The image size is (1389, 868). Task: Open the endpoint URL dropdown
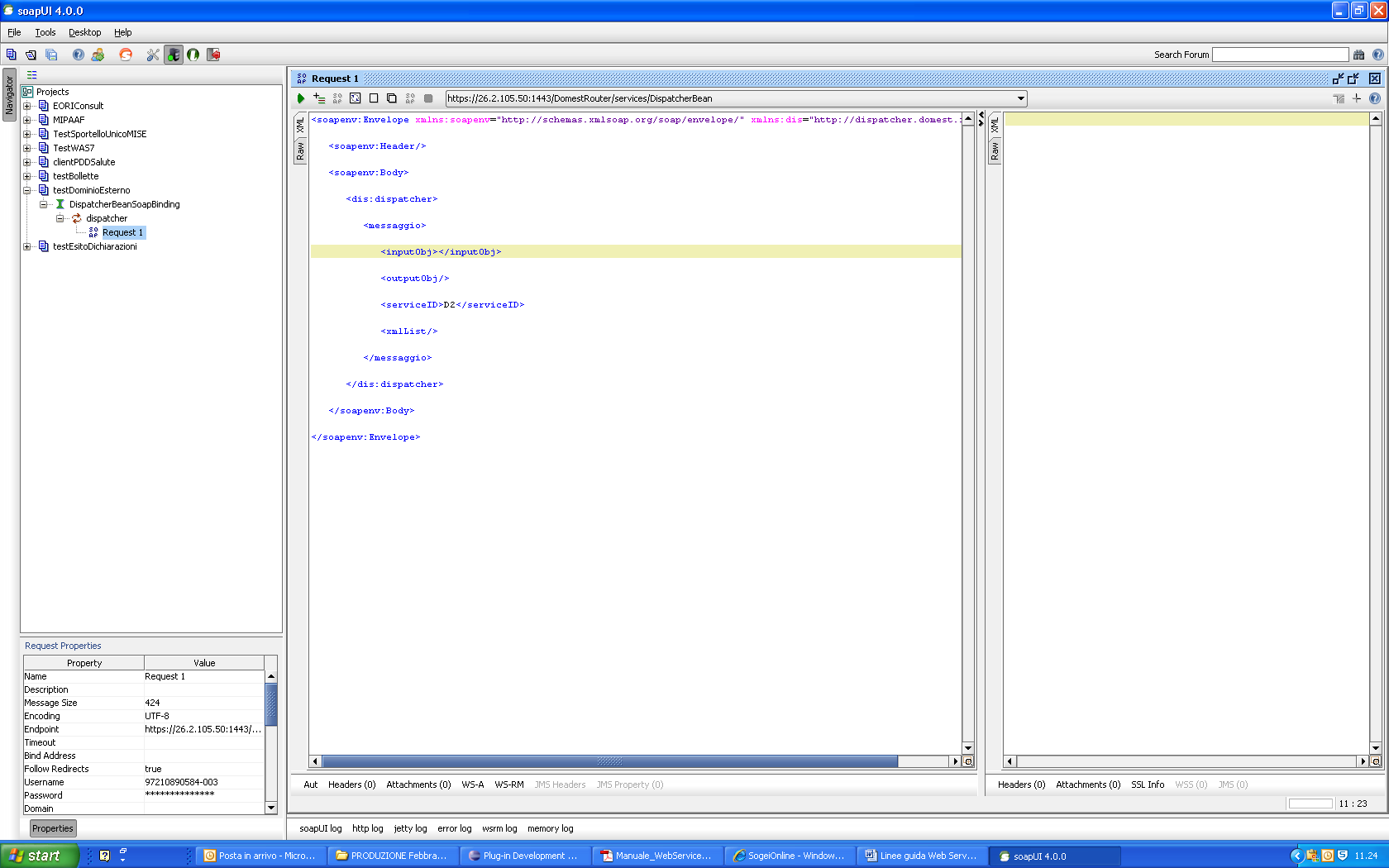(1021, 98)
